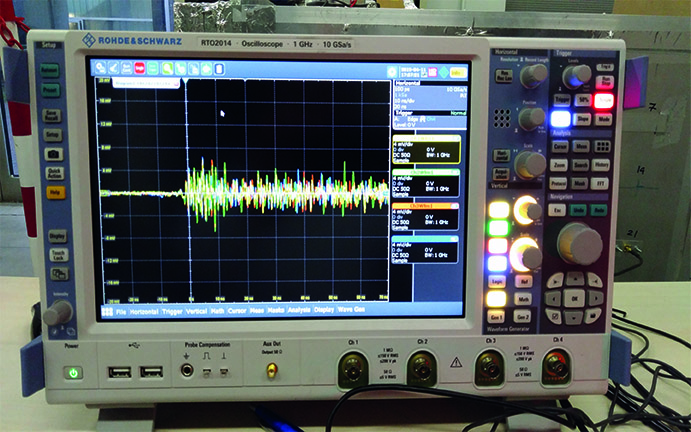
Task: Toggle the yellow channel 1 button
Action: point(498,208)
